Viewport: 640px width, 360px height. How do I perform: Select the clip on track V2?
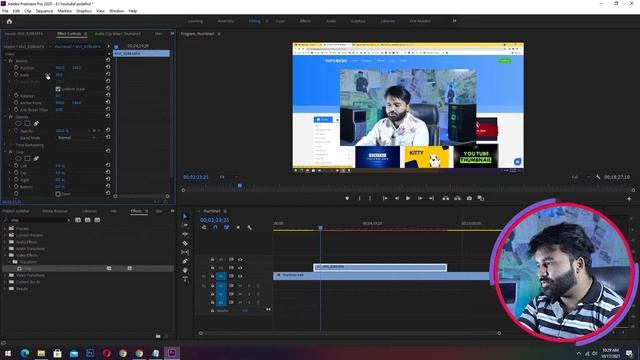tap(380, 267)
